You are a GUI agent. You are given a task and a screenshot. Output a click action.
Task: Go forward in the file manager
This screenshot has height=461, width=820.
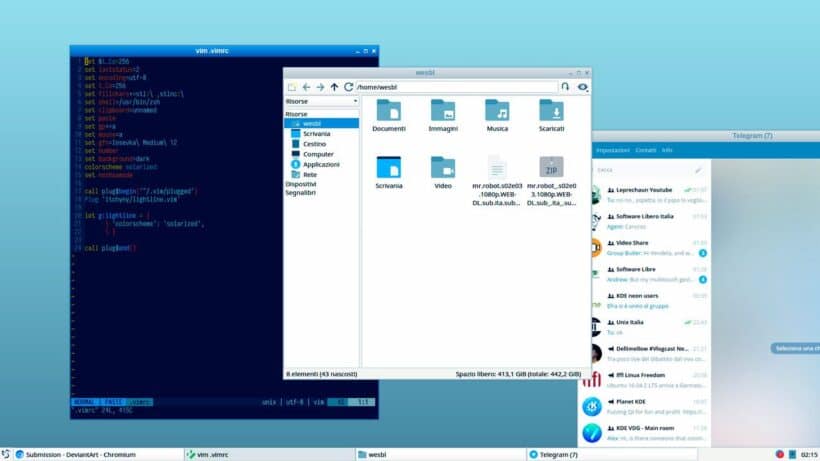[320, 87]
